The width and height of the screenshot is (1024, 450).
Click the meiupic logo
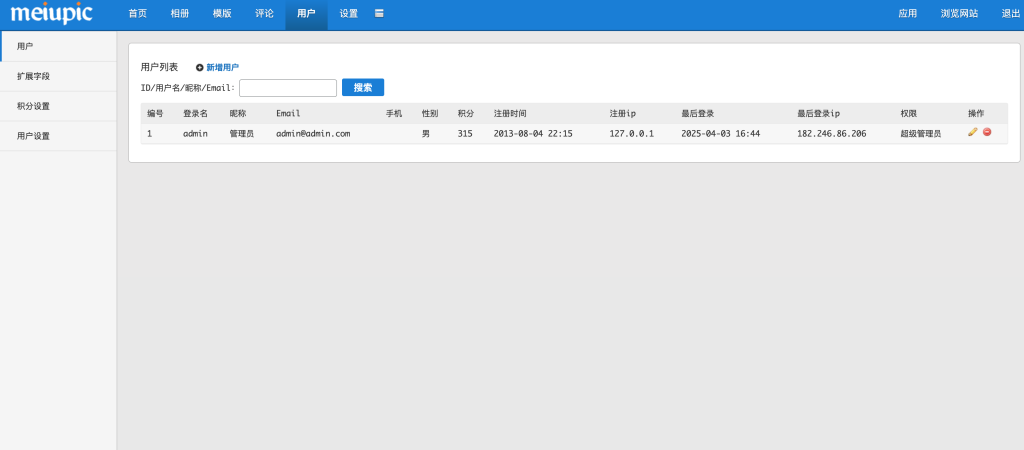click(52, 13)
